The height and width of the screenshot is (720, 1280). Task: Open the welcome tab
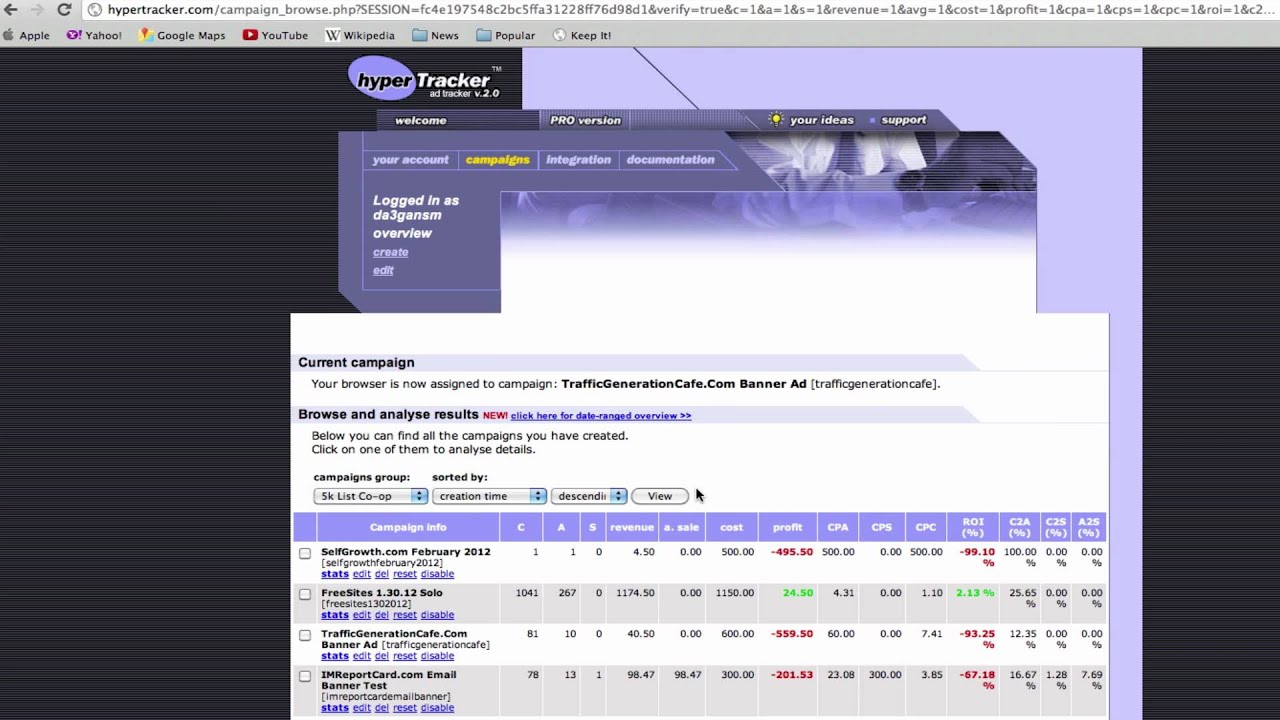click(x=421, y=120)
